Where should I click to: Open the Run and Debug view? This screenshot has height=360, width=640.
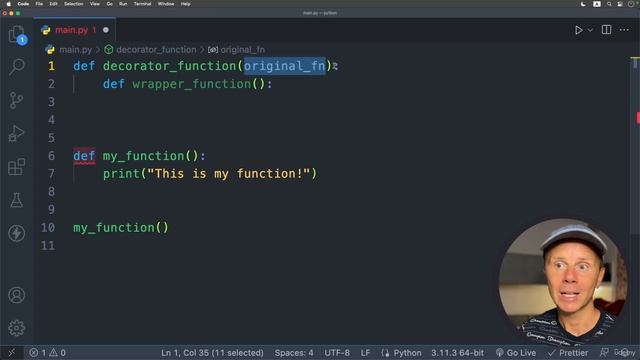pyautogui.click(x=16, y=133)
